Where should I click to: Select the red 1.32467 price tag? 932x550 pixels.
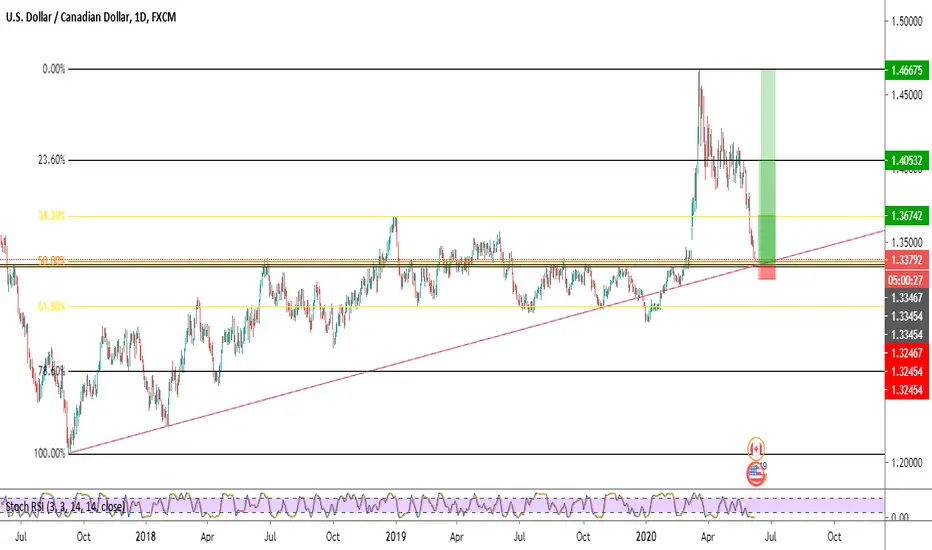click(906, 353)
